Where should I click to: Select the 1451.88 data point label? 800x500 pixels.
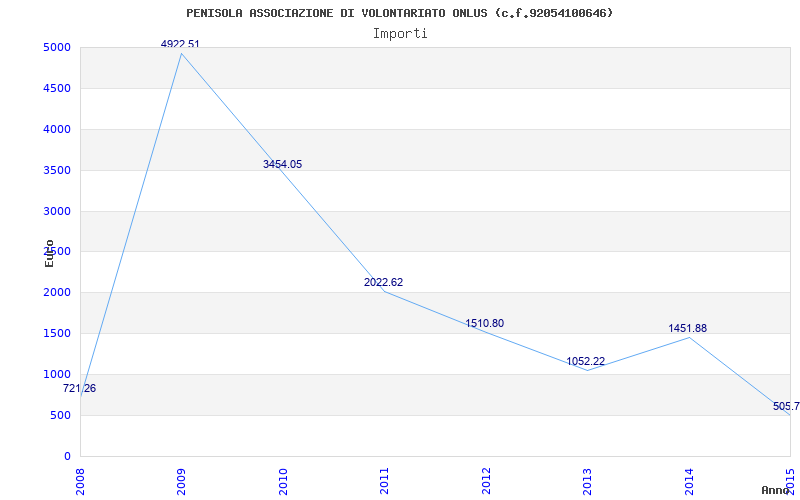pos(687,328)
